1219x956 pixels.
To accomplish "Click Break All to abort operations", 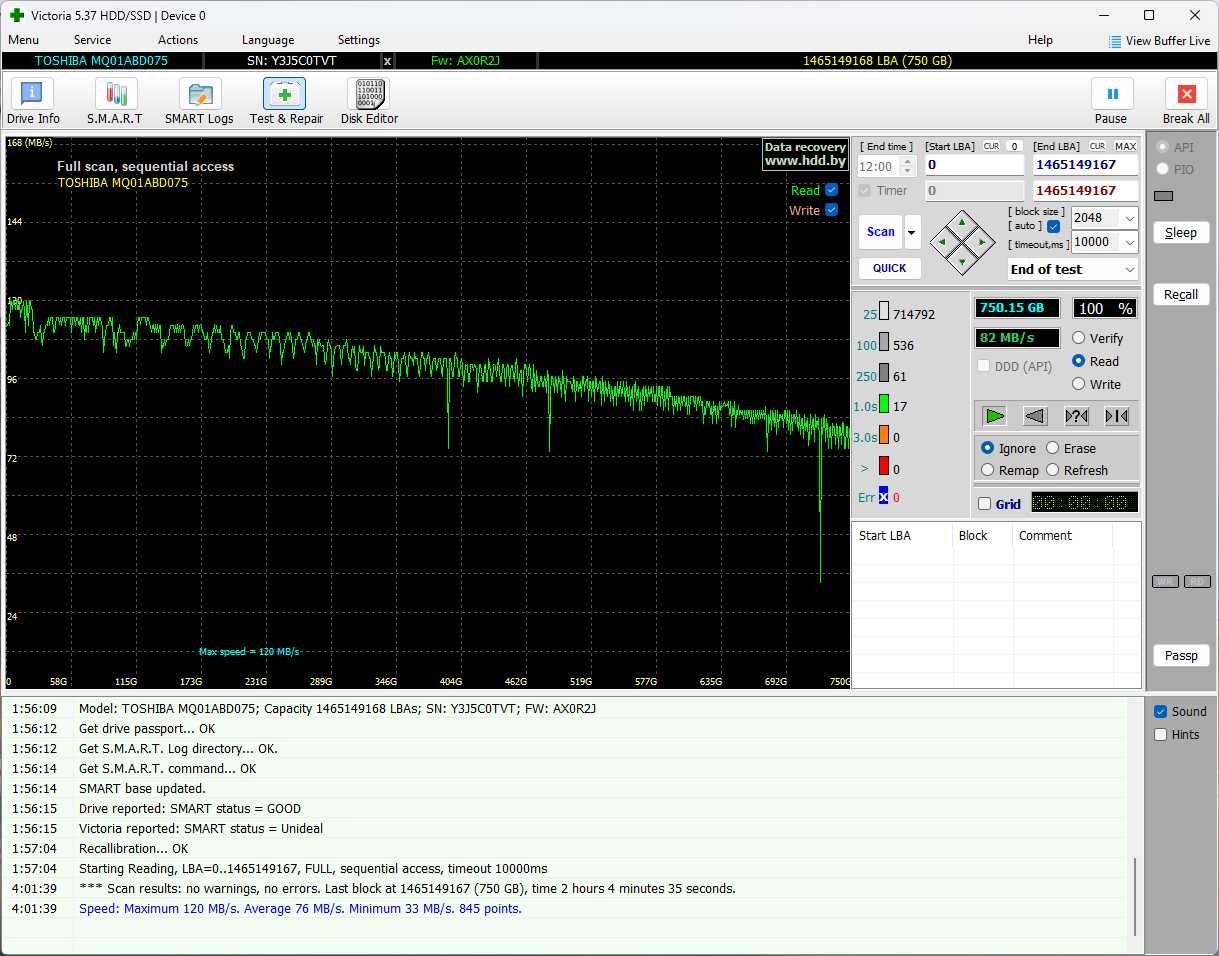I will (1186, 102).
